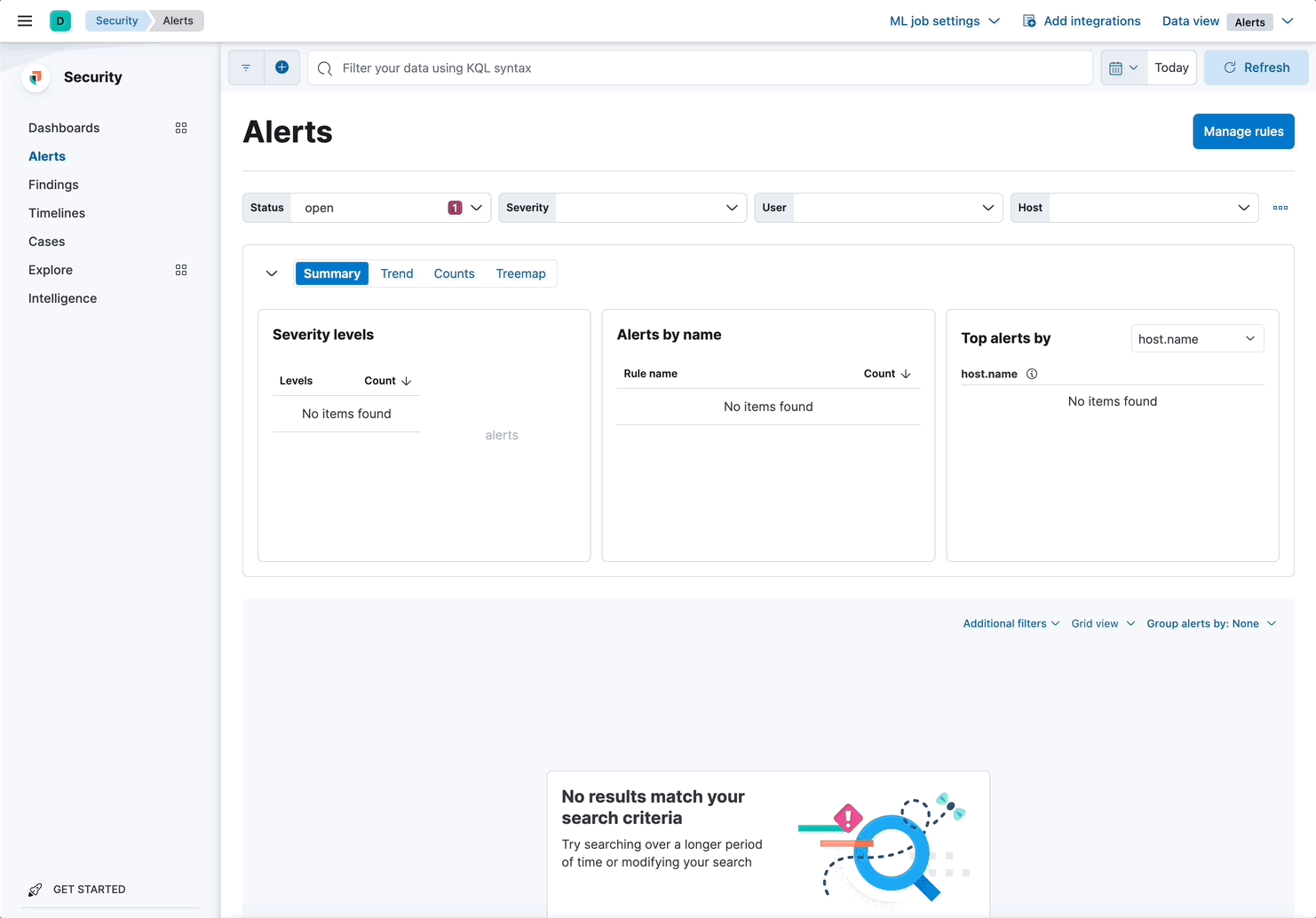Click the host.name info icon
Image resolution: width=1316 pixels, height=918 pixels.
tap(1032, 374)
